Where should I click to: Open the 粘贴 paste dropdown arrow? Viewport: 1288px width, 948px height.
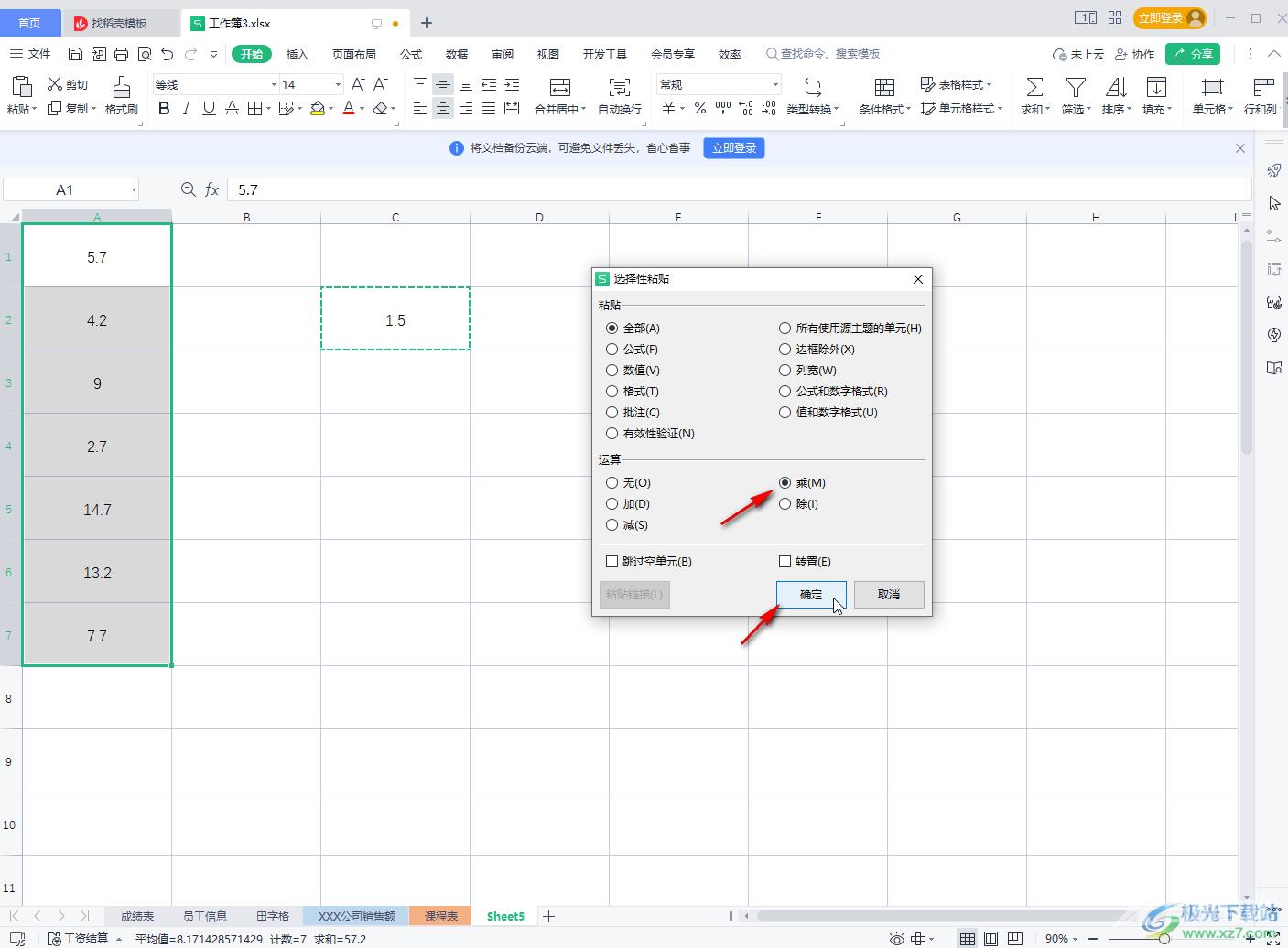pyautogui.click(x=35, y=109)
